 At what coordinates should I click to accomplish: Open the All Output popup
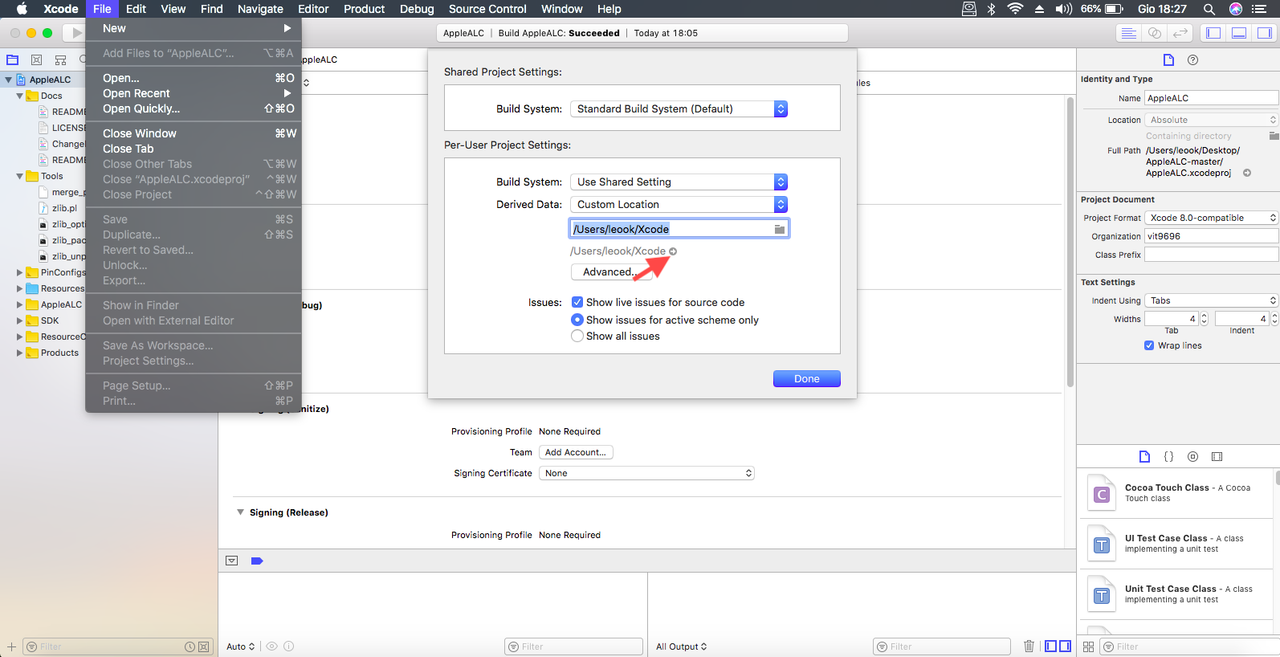681,646
